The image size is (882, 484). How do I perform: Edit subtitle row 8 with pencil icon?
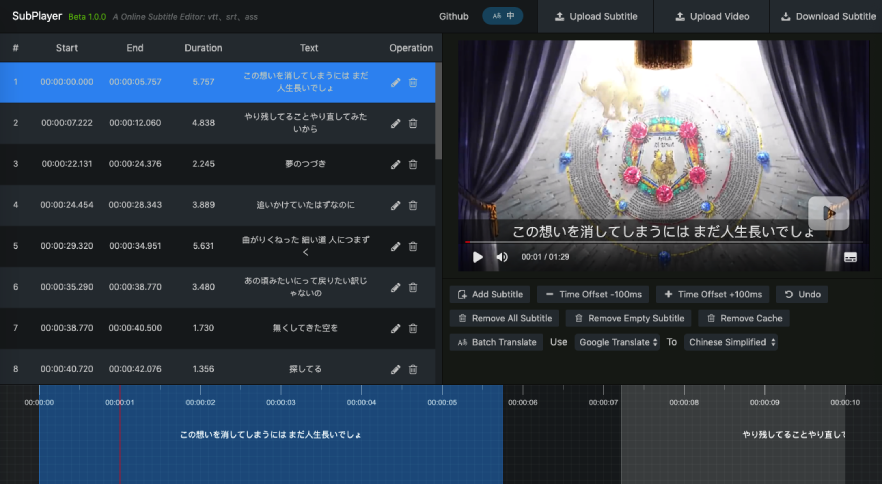click(x=395, y=369)
